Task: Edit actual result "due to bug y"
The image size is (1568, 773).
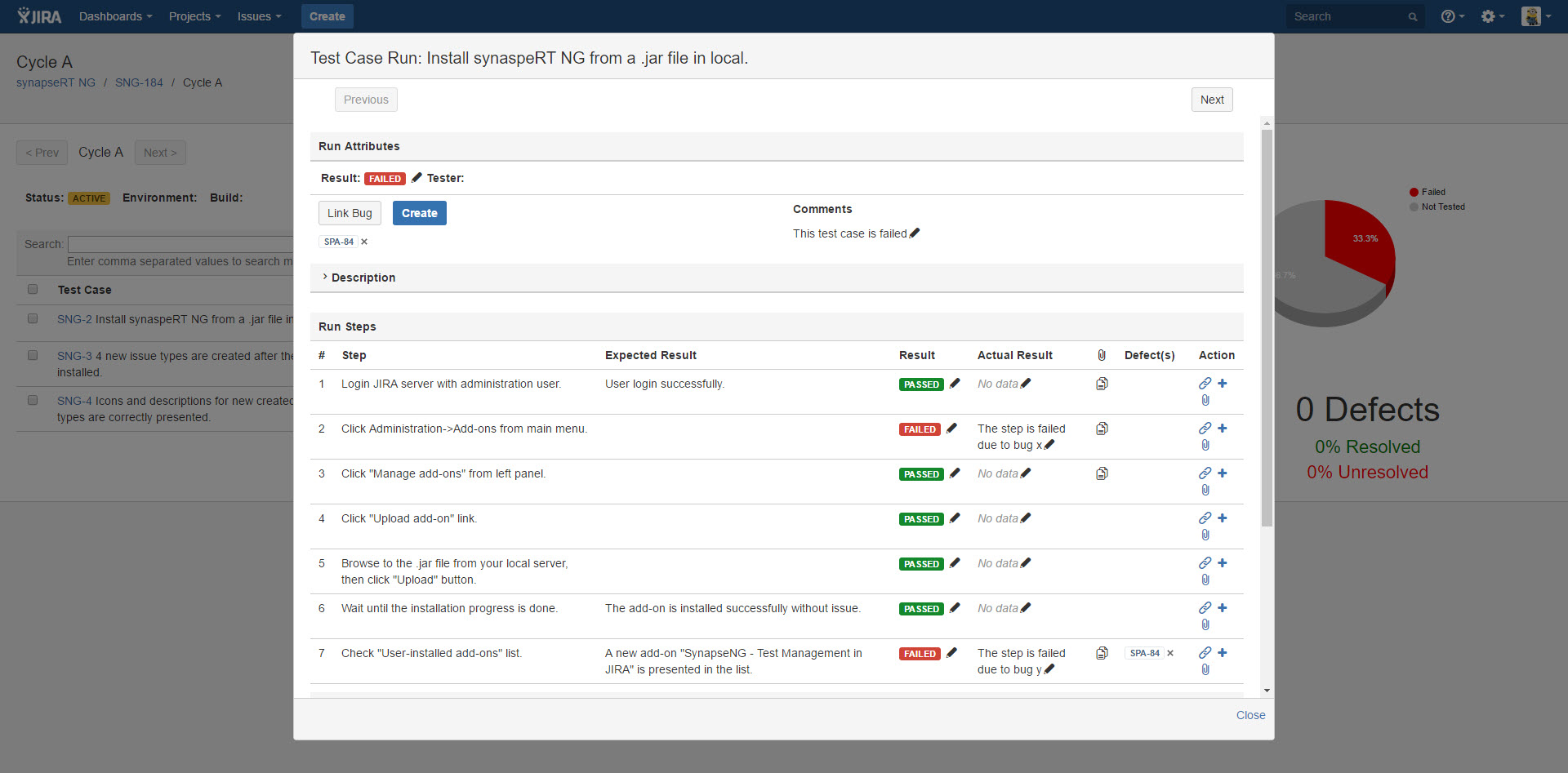Action: (1049, 669)
